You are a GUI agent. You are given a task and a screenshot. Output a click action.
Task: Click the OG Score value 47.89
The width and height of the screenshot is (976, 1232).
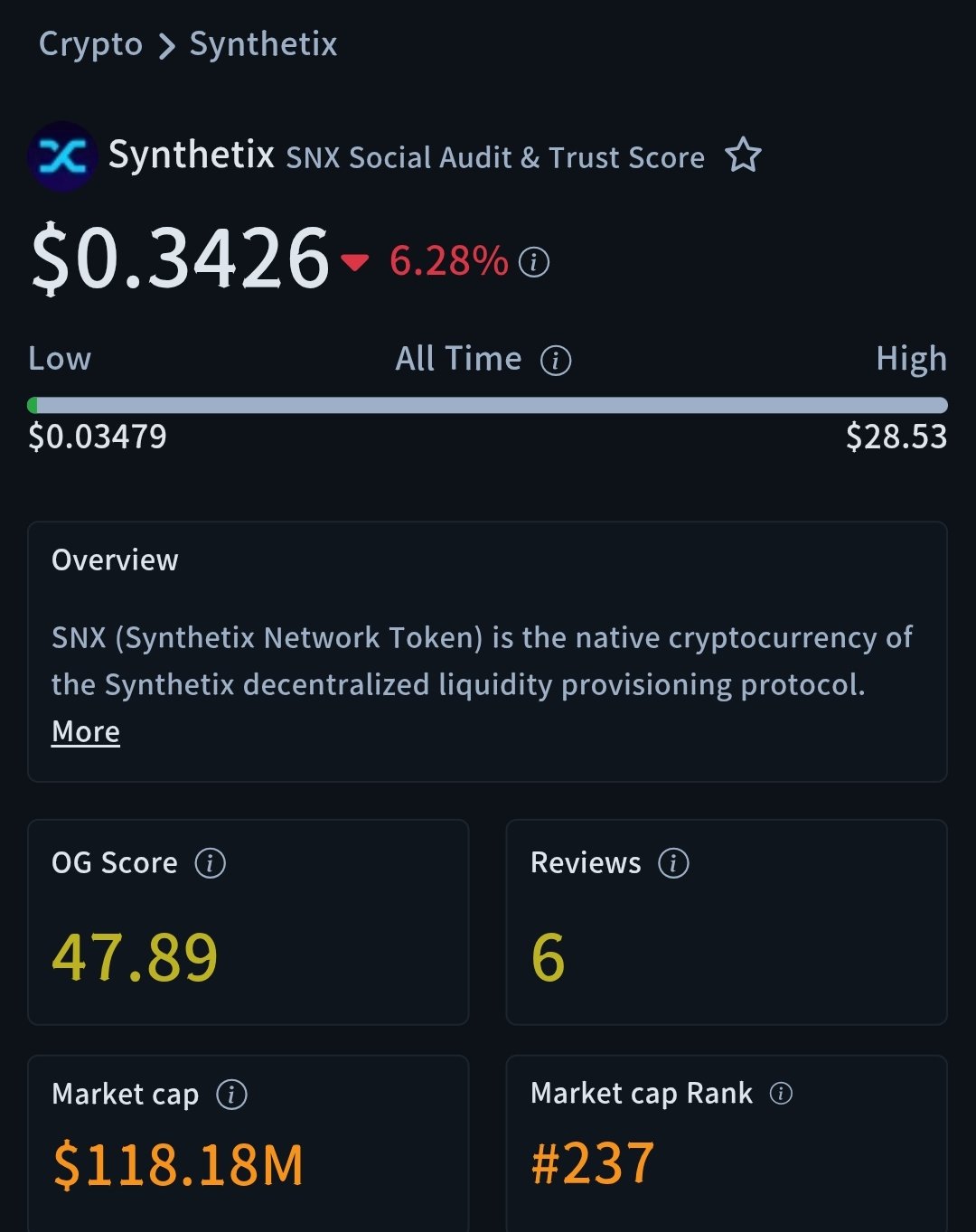[136, 957]
